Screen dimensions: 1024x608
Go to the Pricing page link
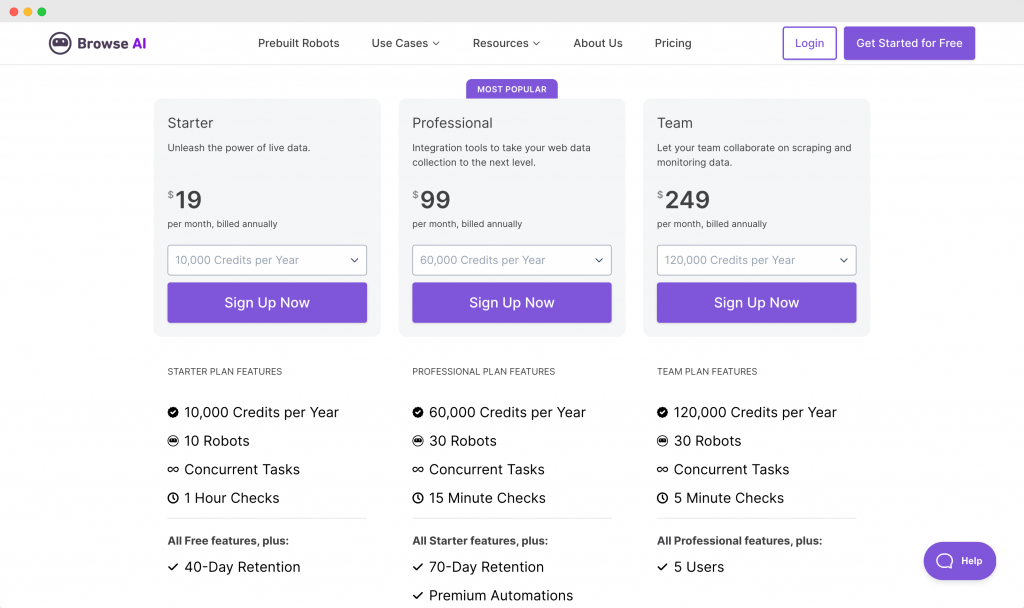click(673, 43)
